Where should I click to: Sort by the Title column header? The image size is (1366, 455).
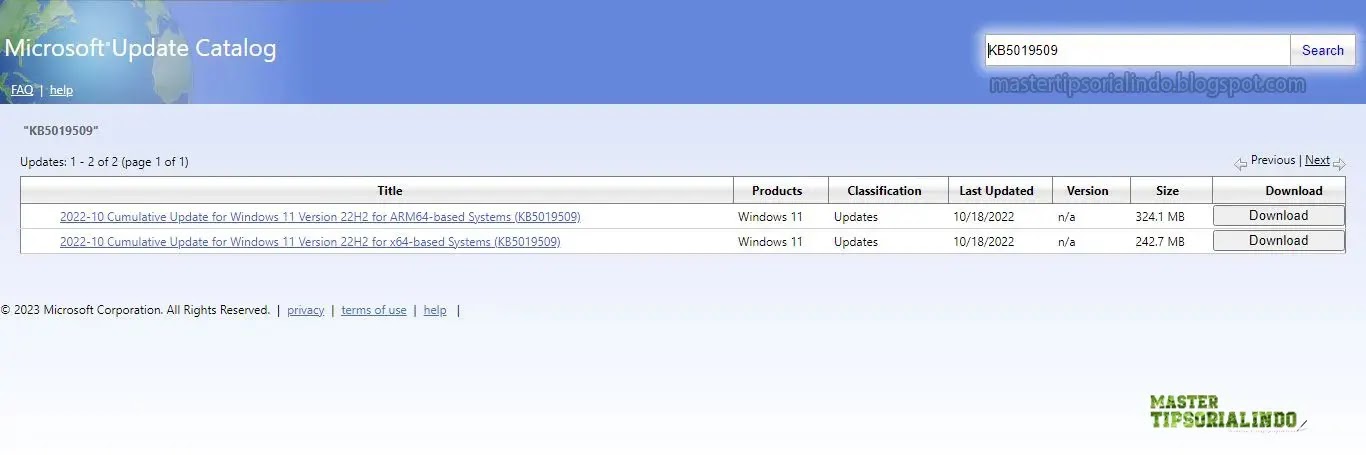(x=390, y=191)
